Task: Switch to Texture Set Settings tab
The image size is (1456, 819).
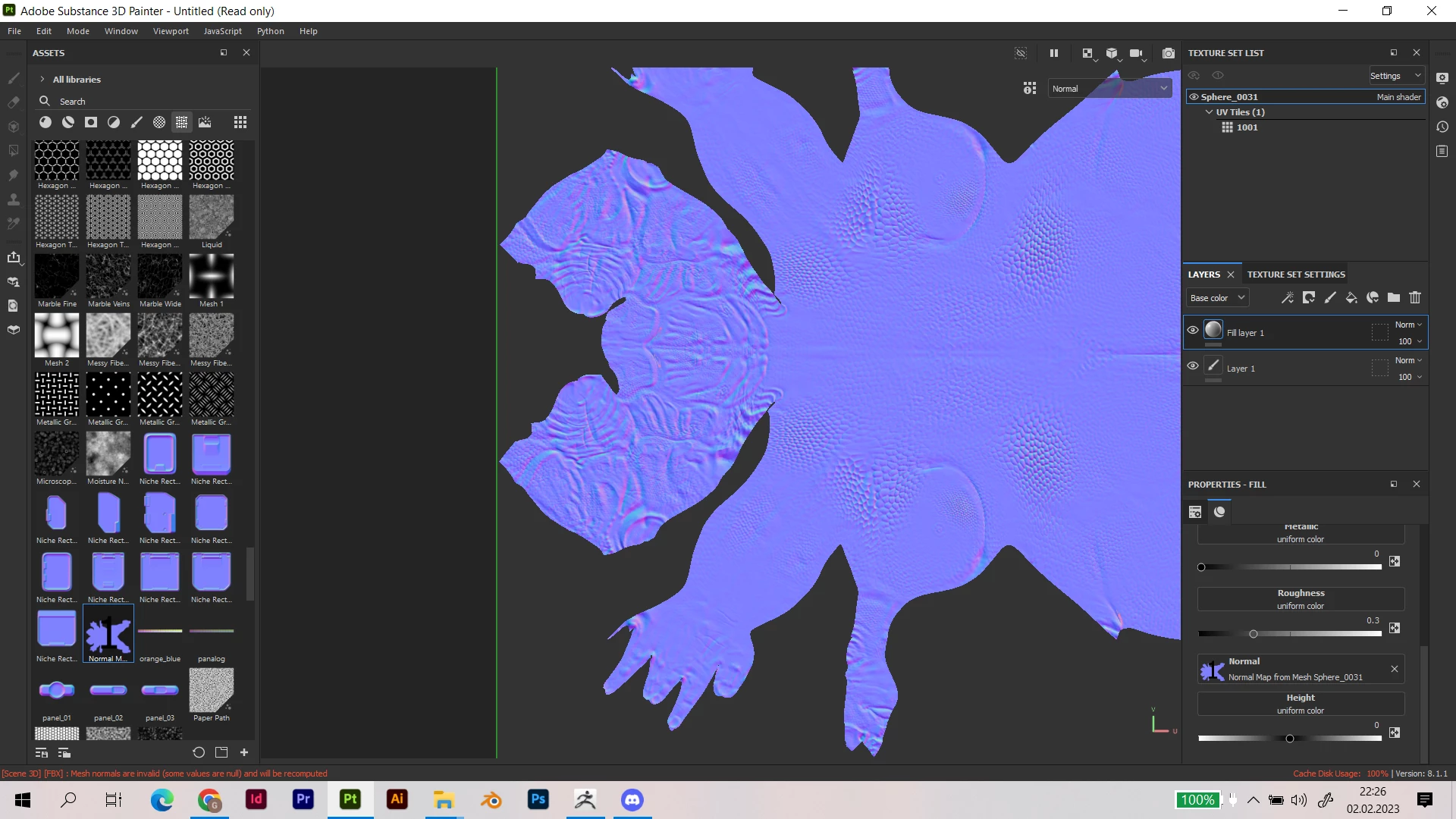Action: (1296, 275)
